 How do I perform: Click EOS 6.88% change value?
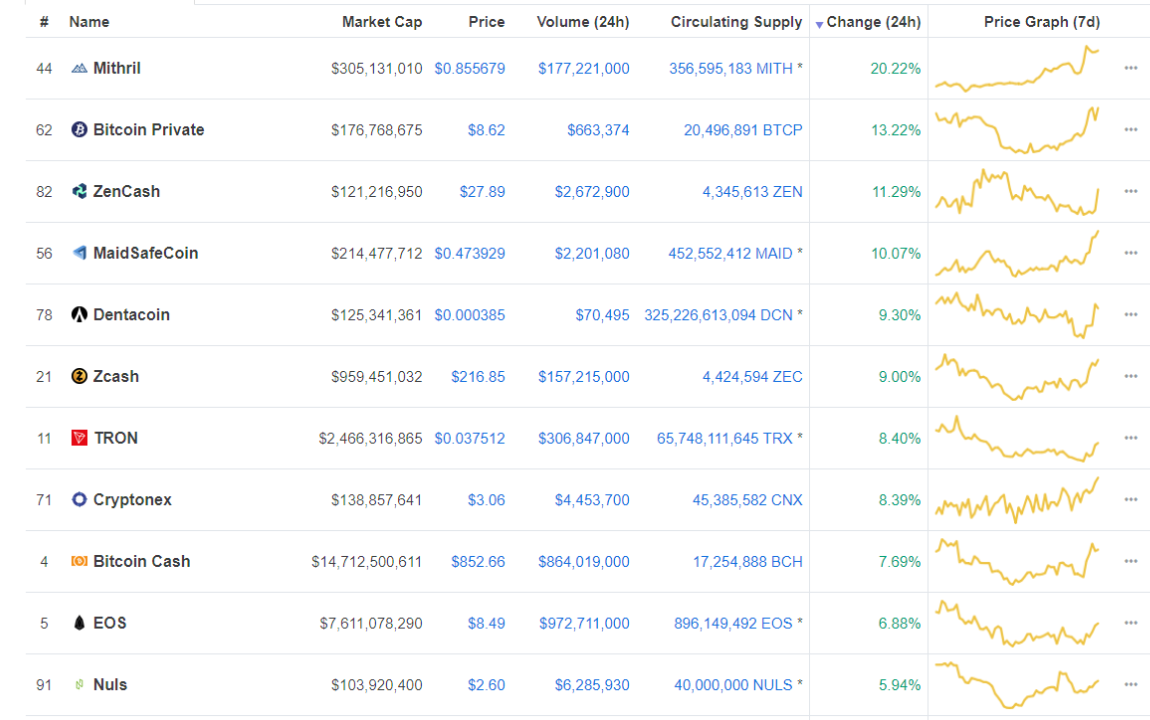point(899,622)
